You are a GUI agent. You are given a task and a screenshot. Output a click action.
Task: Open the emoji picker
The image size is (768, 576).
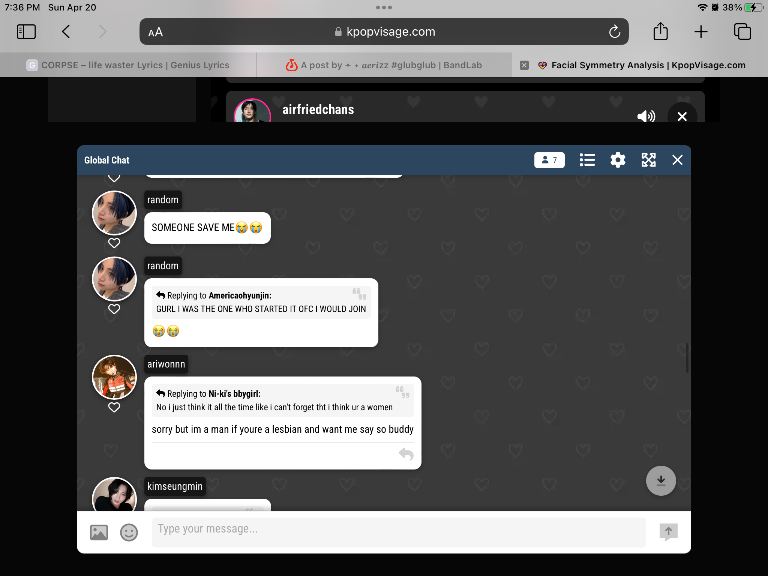point(129,532)
